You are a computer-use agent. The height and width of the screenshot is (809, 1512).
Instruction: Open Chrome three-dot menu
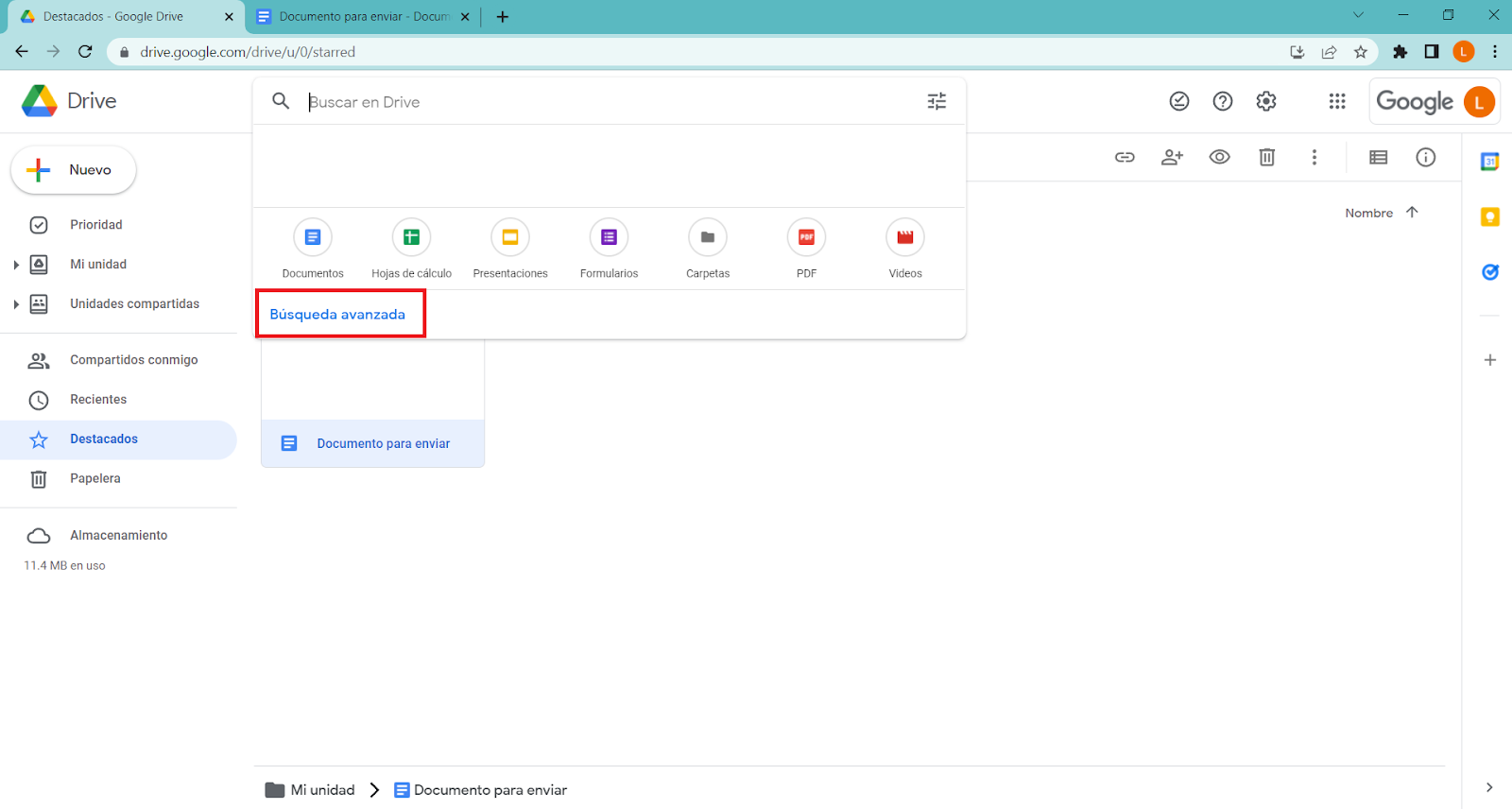point(1495,52)
